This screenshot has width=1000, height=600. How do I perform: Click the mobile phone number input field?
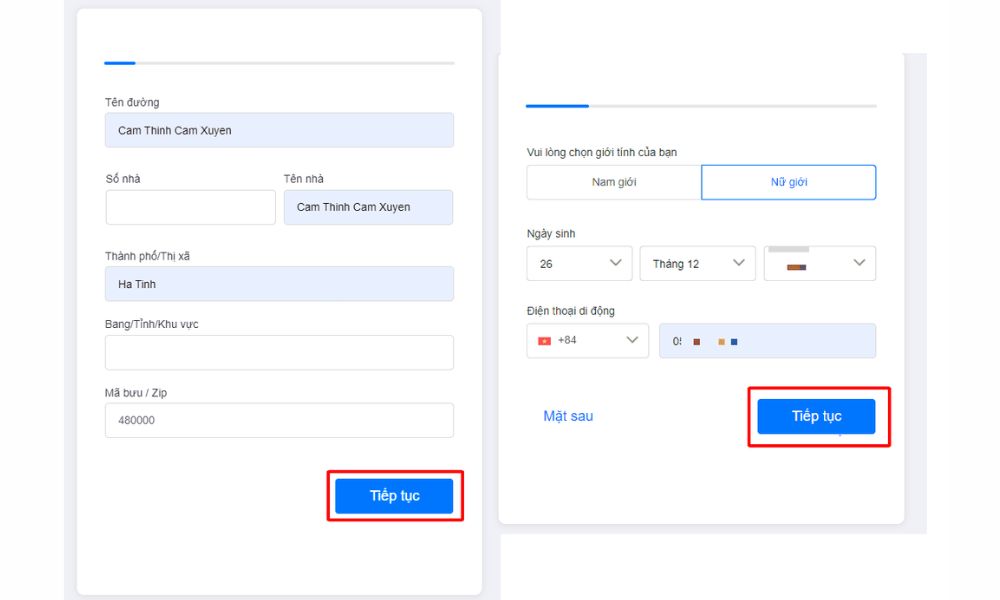click(x=767, y=341)
